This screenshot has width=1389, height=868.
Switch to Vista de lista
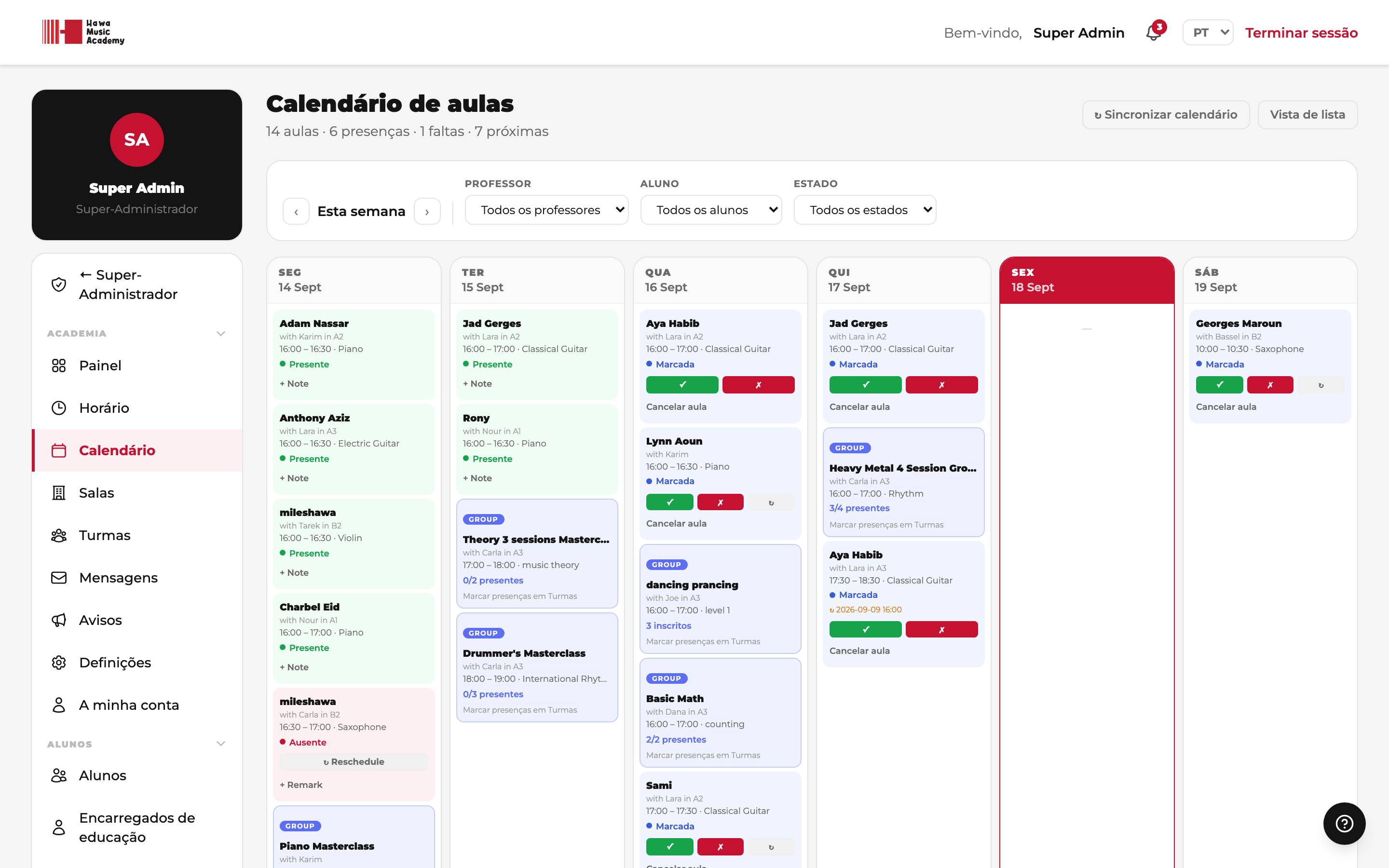1307,115
